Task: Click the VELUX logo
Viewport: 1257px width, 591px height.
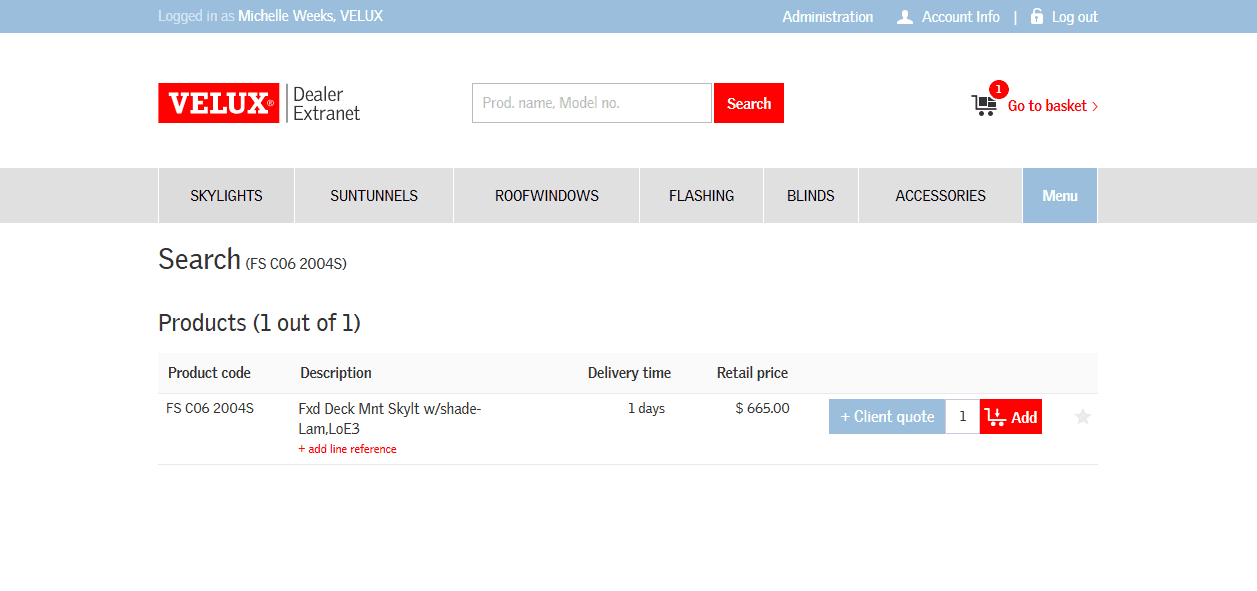Action: pos(219,103)
